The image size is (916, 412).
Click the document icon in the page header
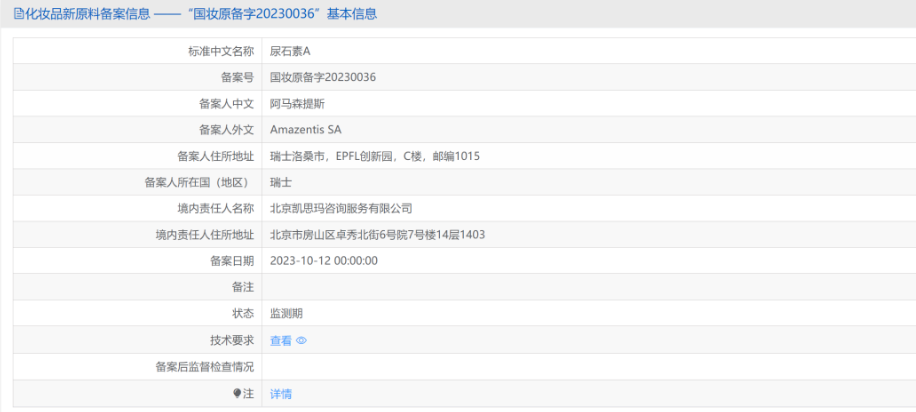(x=18, y=14)
